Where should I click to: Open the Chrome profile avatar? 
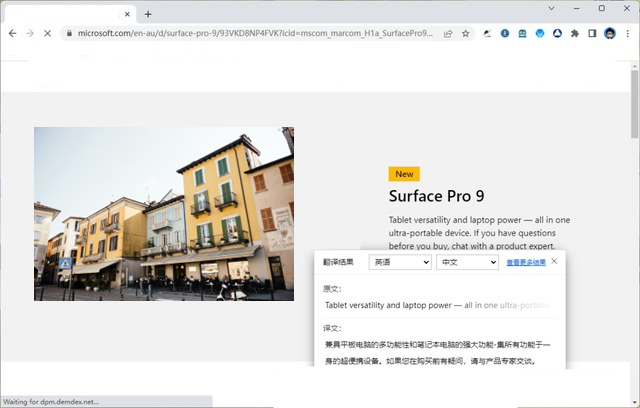[x=610, y=33]
